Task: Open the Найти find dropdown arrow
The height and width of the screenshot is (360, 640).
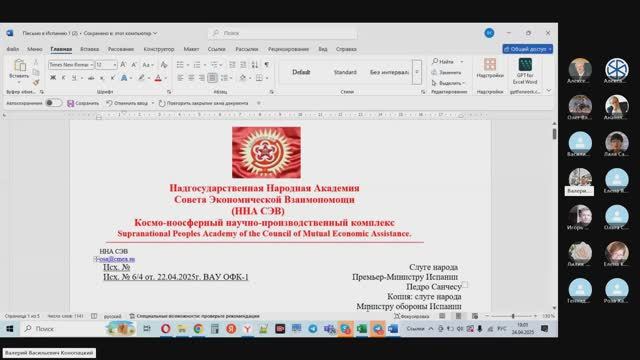Action: (462, 62)
